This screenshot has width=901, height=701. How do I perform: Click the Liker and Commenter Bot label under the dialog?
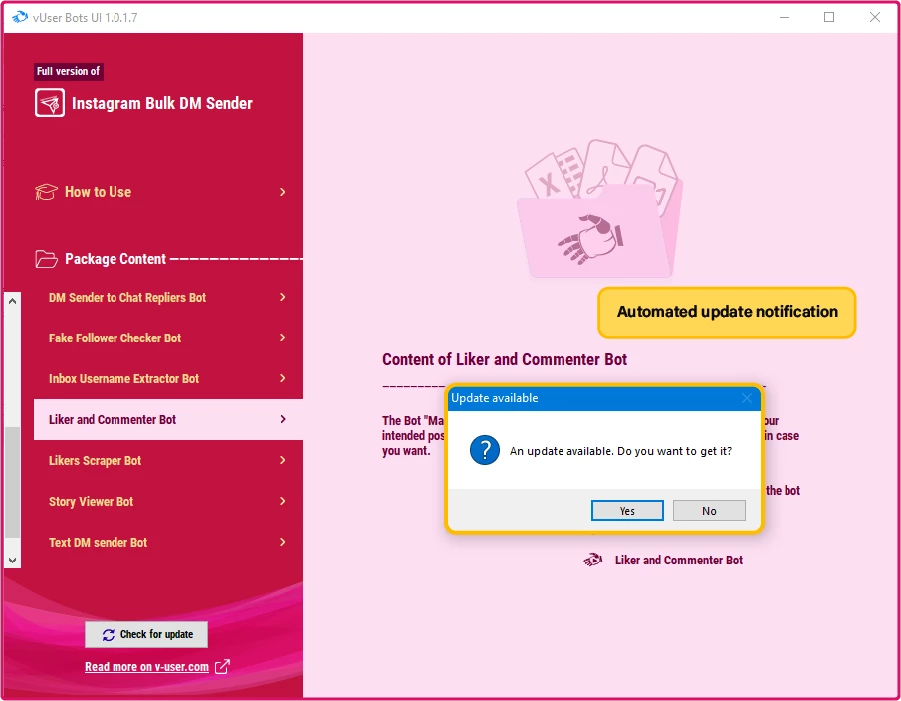[x=679, y=560]
